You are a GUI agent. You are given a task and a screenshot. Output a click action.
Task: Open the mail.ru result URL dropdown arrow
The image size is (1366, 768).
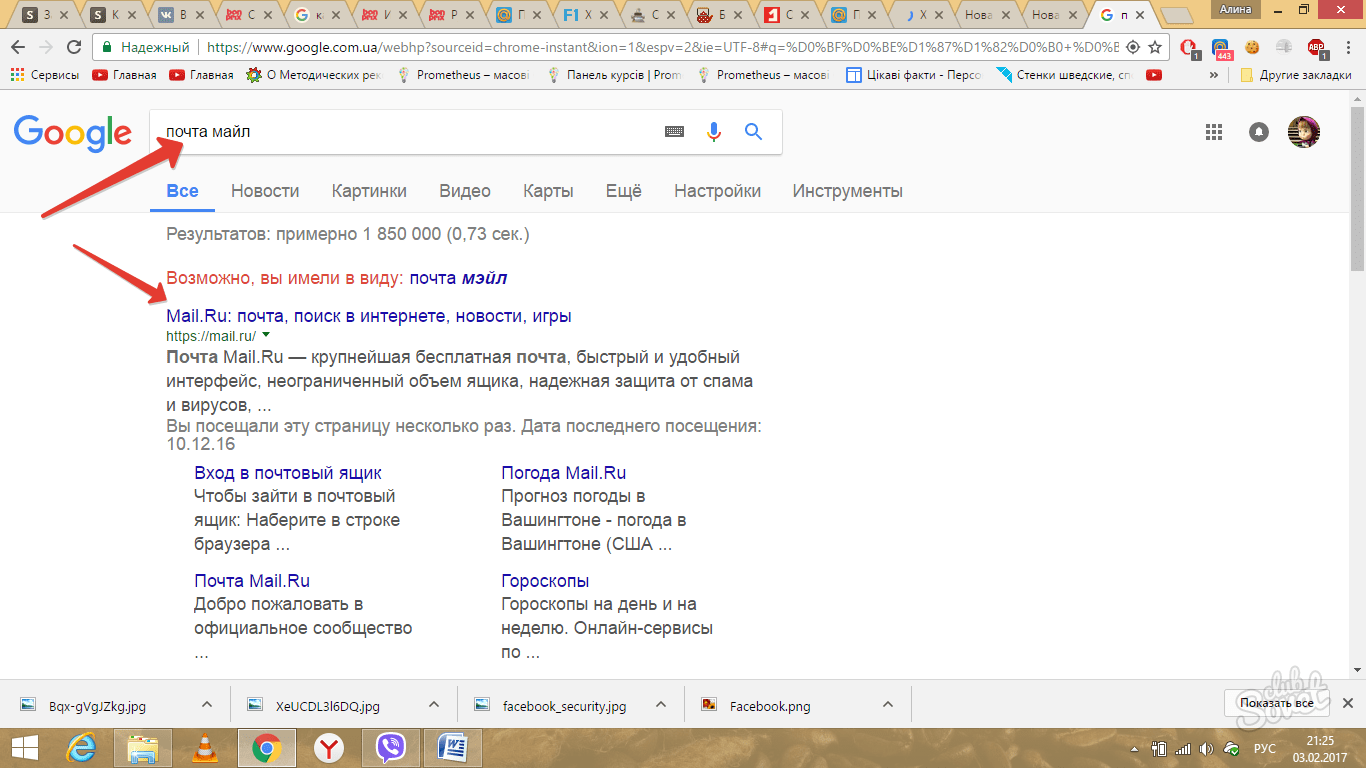[x=266, y=335]
